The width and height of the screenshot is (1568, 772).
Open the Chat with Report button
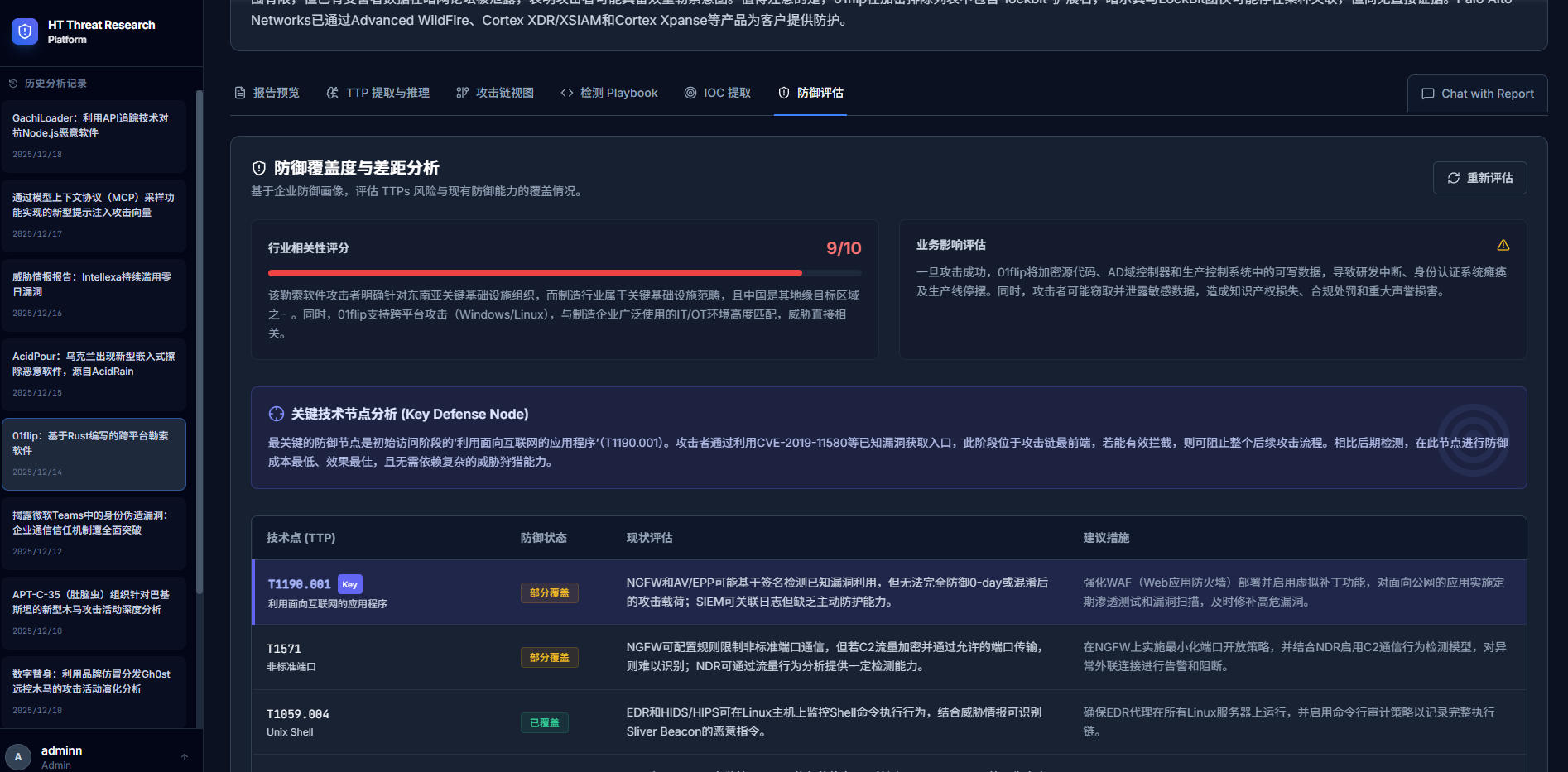(x=1478, y=94)
